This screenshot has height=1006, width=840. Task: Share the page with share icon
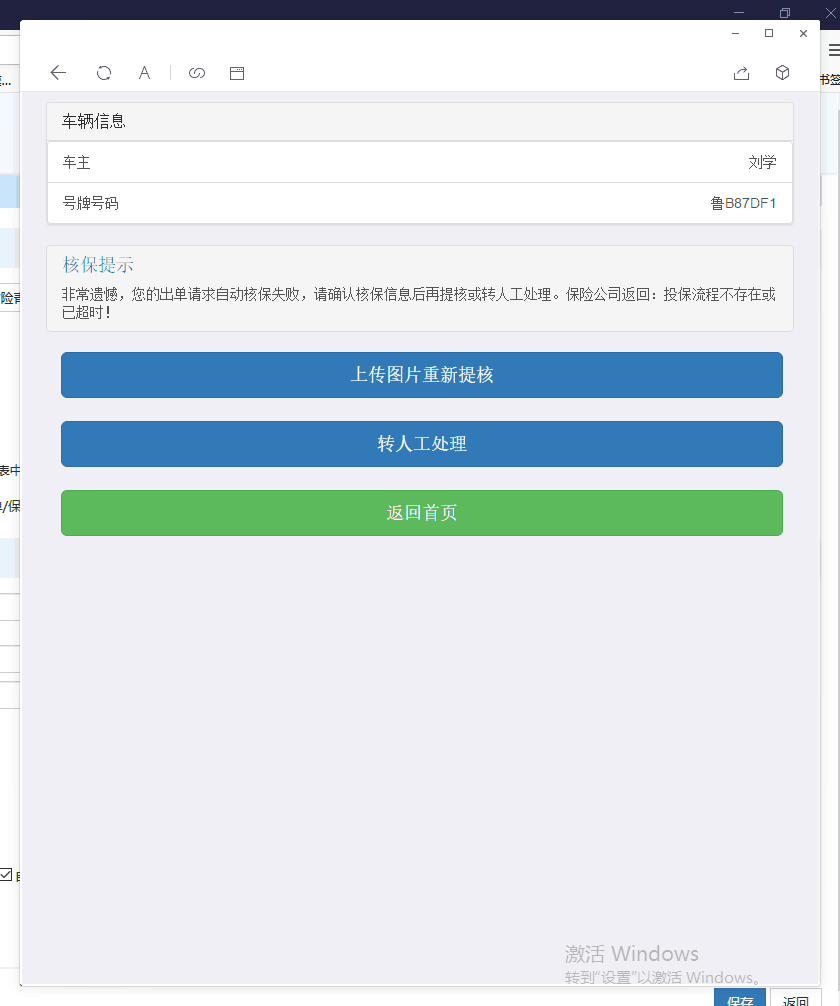[x=741, y=73]
